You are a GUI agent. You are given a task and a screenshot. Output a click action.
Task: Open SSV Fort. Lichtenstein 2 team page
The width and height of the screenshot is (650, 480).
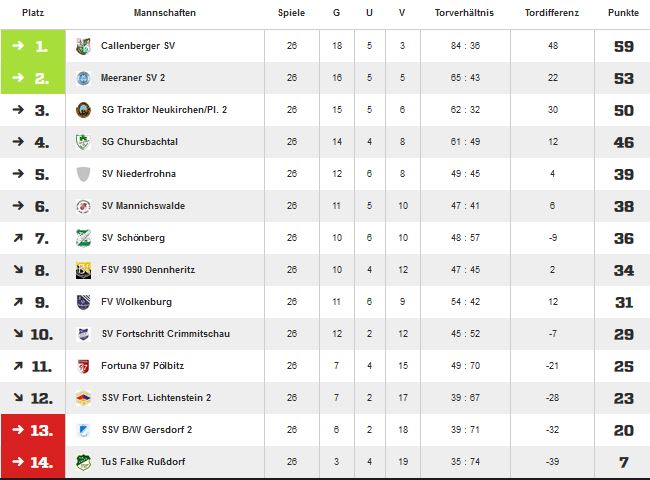[x=156, y=398]
